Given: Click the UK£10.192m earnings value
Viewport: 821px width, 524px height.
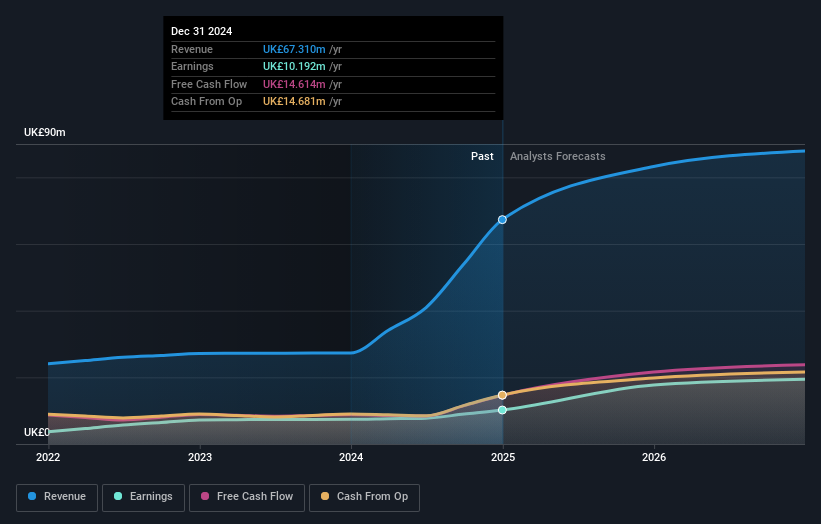Looking at the screenshot, I should [x=294, y=66].
